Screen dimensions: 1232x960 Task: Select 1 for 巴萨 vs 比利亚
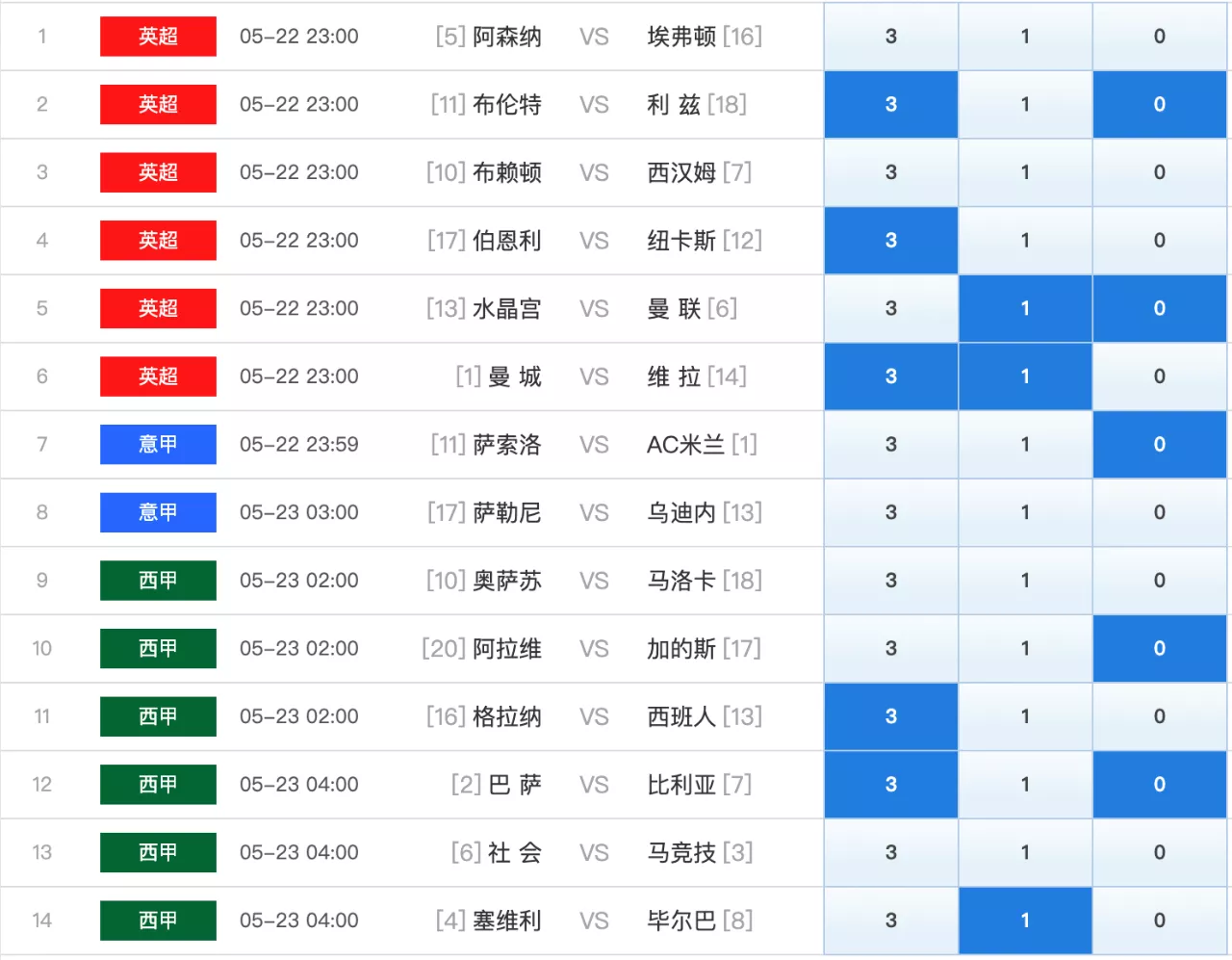(x=1025, y=785)
